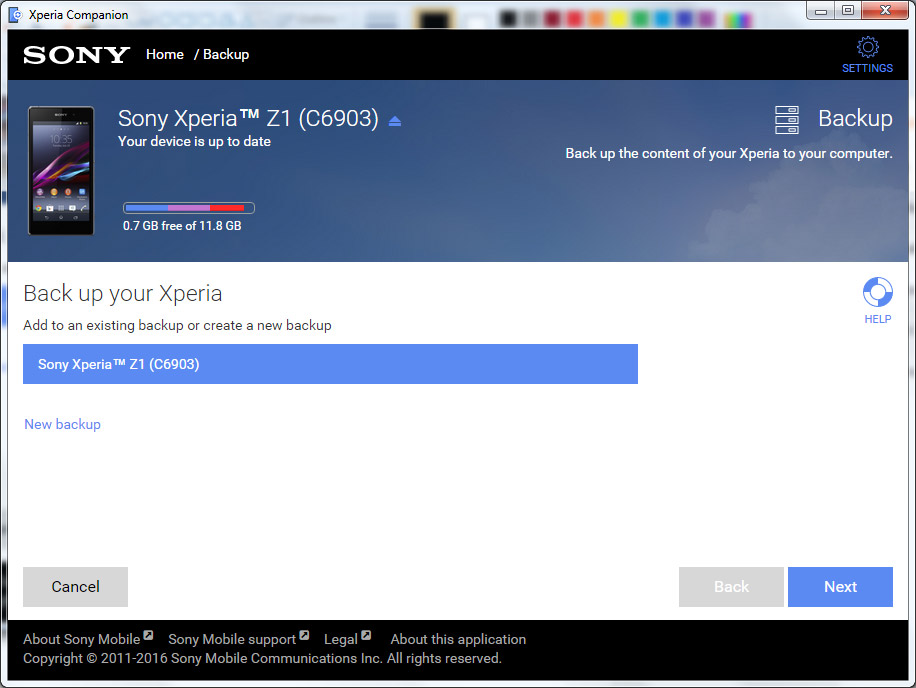
Task: Open the Legal footer link
Action: pos(341,640)
